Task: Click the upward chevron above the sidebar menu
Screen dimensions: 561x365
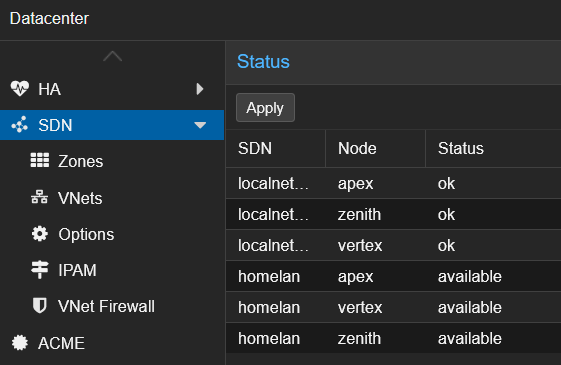Action: pyautogui.click(x=112, y=57)
